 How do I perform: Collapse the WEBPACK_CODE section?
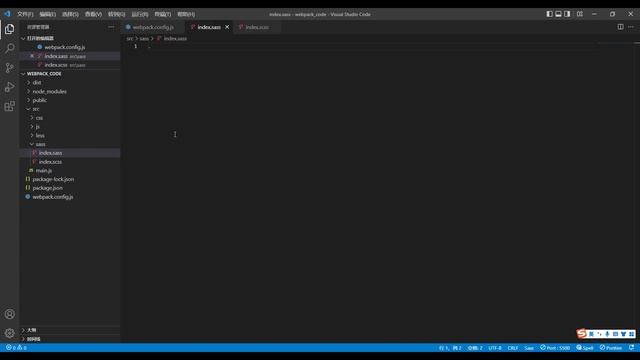(23, 73)
